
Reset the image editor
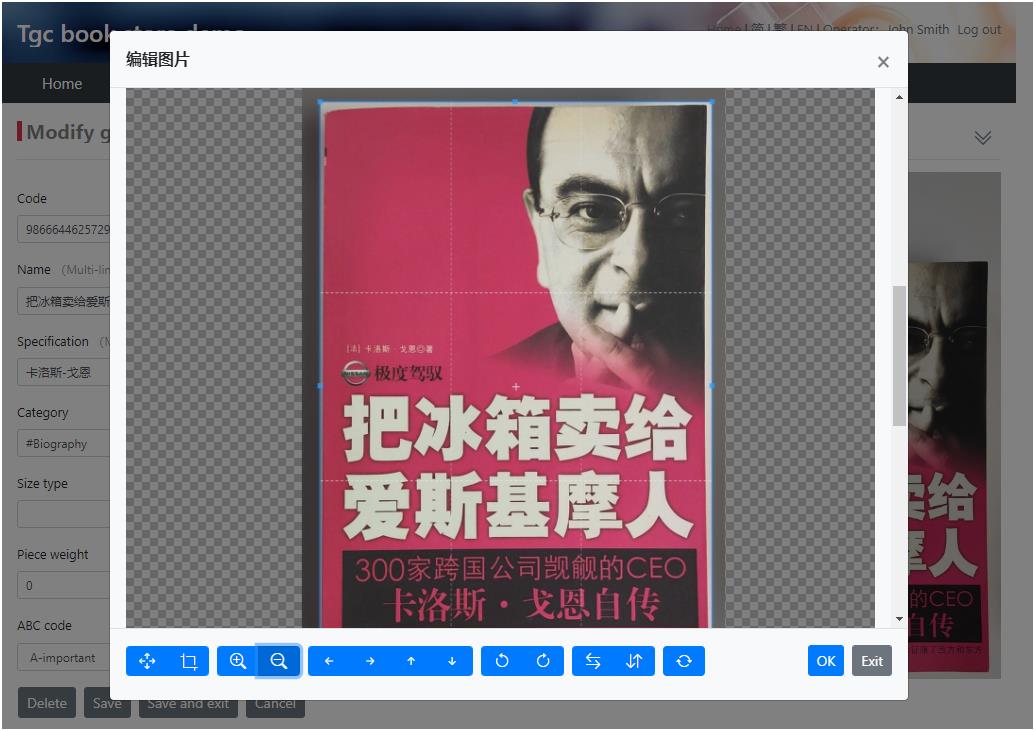point(684,661)
